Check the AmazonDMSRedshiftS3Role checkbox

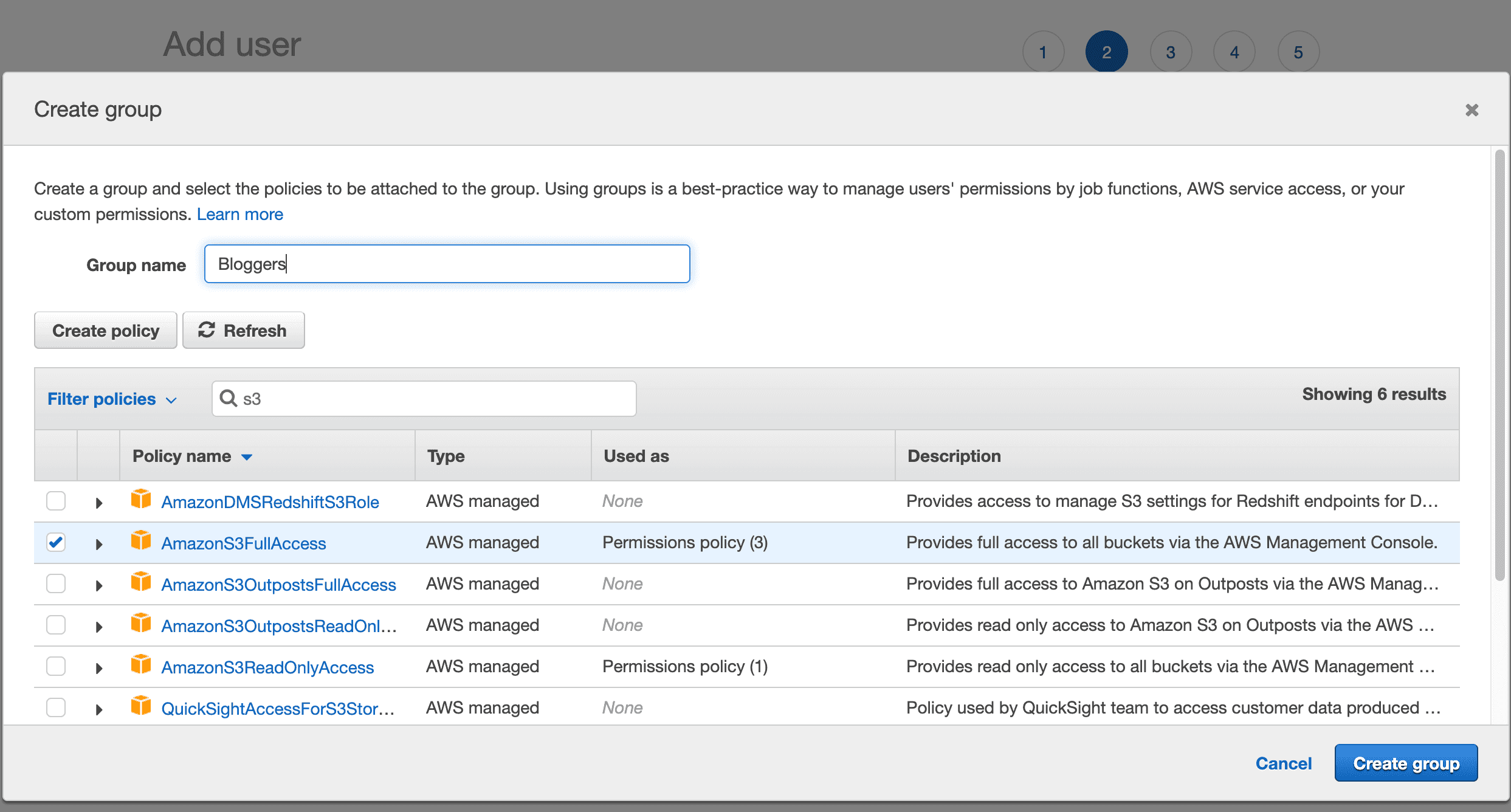pyautogui.click(x=56, y=501)
